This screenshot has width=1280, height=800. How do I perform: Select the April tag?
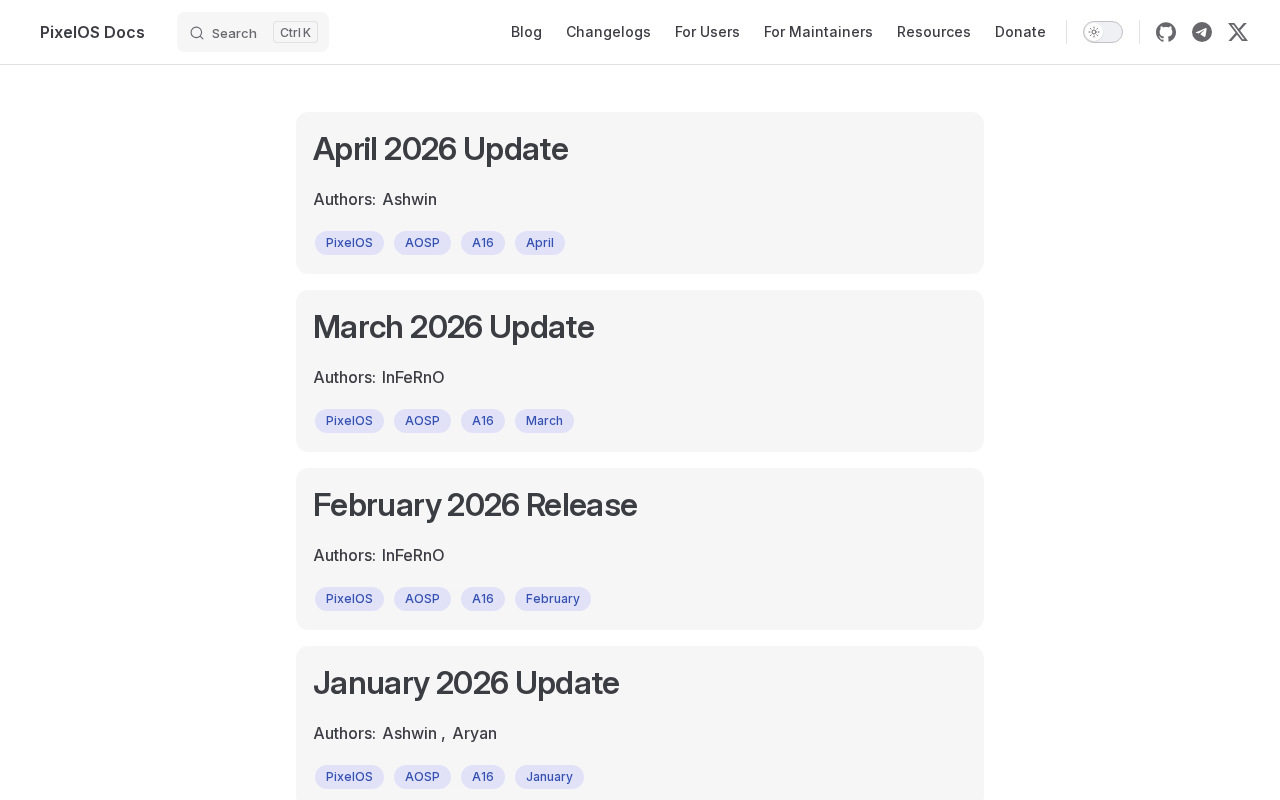point(540,243)
